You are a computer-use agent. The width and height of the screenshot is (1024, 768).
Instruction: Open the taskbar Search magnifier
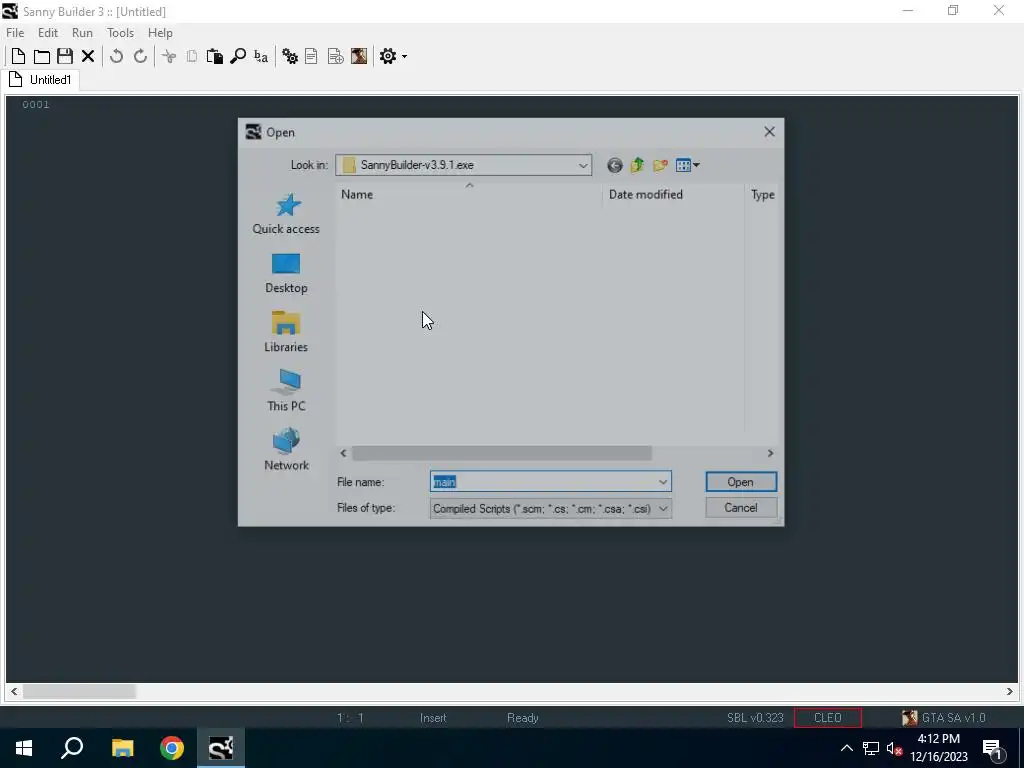[72, 748]
